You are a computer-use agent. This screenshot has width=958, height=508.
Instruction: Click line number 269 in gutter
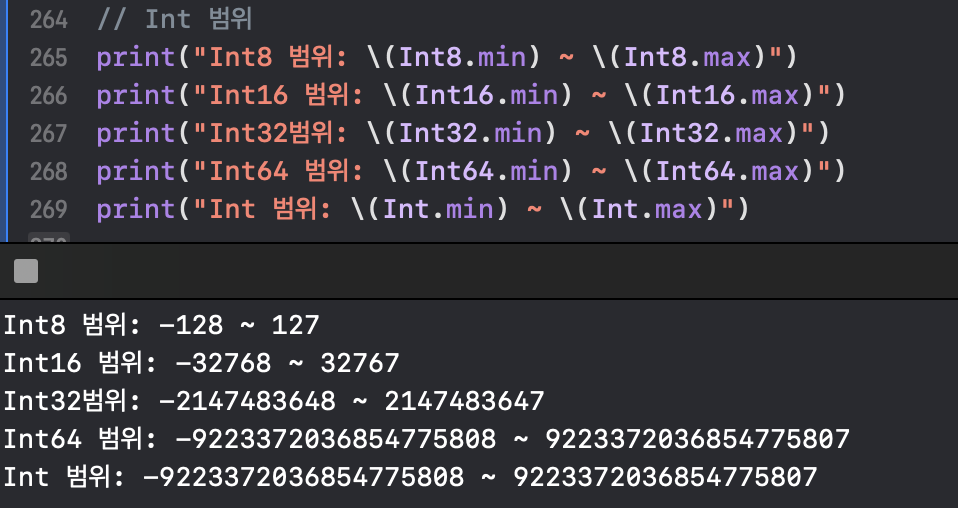[48, 209]
